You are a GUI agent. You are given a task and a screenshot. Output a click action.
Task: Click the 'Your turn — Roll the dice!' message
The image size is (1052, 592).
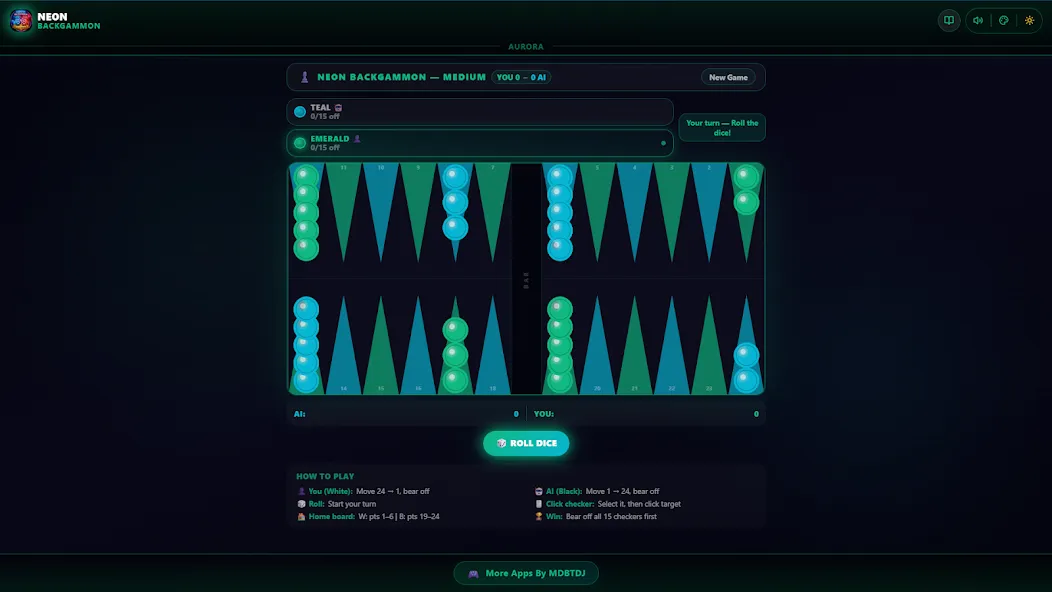pyautogui.click(x=722, y=128)
